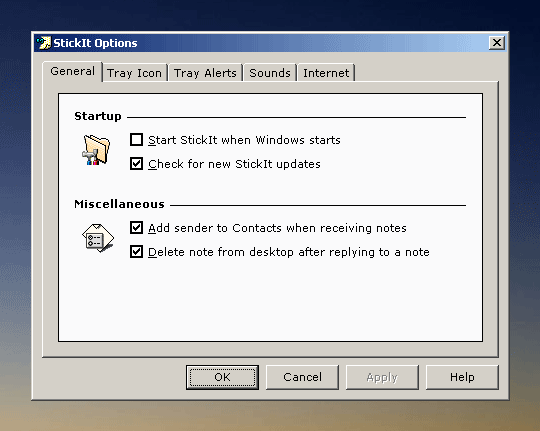Switch to the Sounds tab
Screen dimensions: 540x431
point(270,73)
